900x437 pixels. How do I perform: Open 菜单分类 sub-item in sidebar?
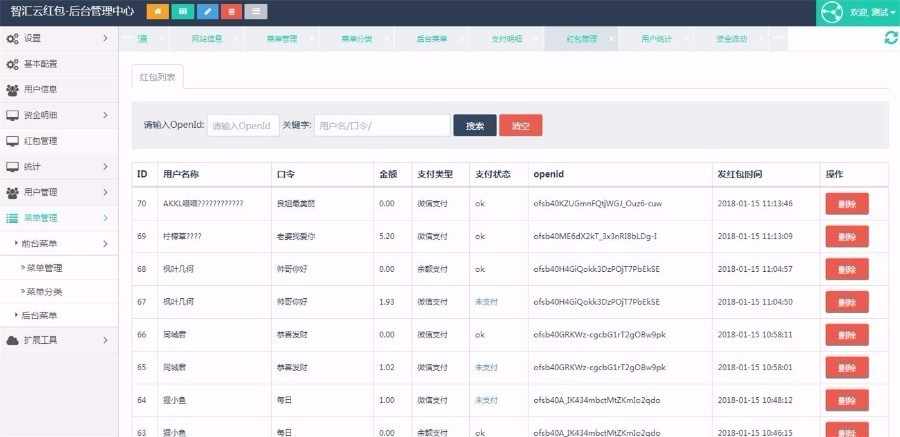pyautogui.click(x=44, y=292)
